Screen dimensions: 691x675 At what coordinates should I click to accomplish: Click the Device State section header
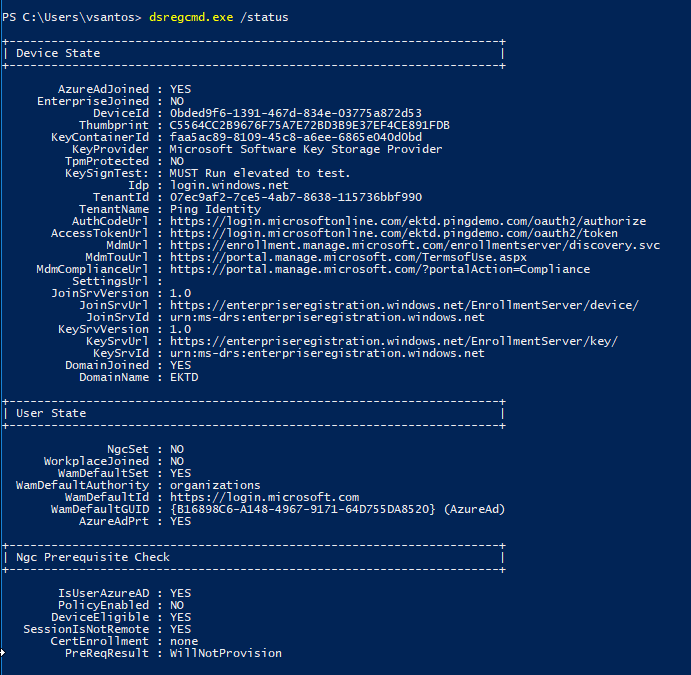(59, 53)
